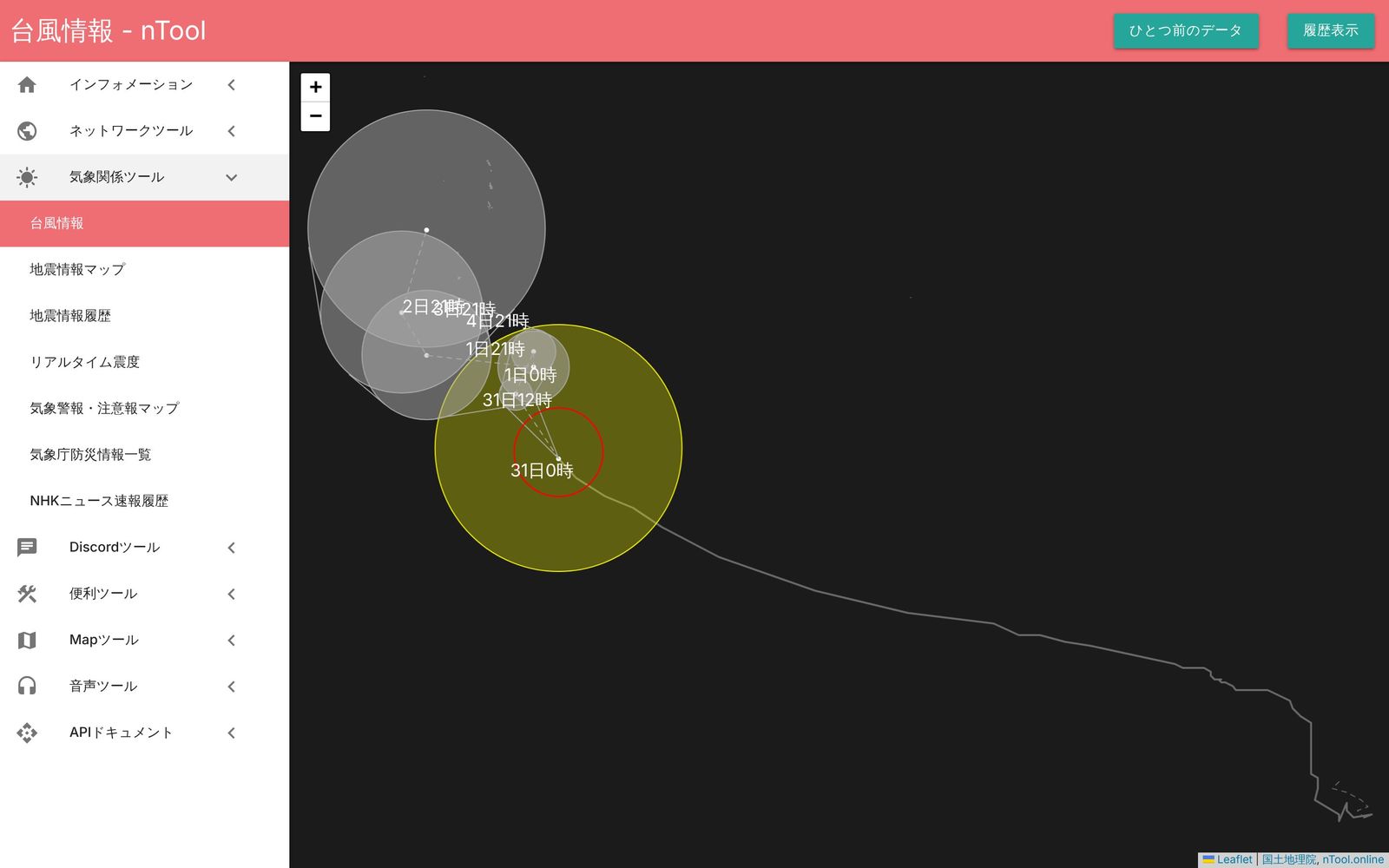Open 地震情報履歴 menu item
This screenshot has height=868, width=1389.
(x=144, y=316)
